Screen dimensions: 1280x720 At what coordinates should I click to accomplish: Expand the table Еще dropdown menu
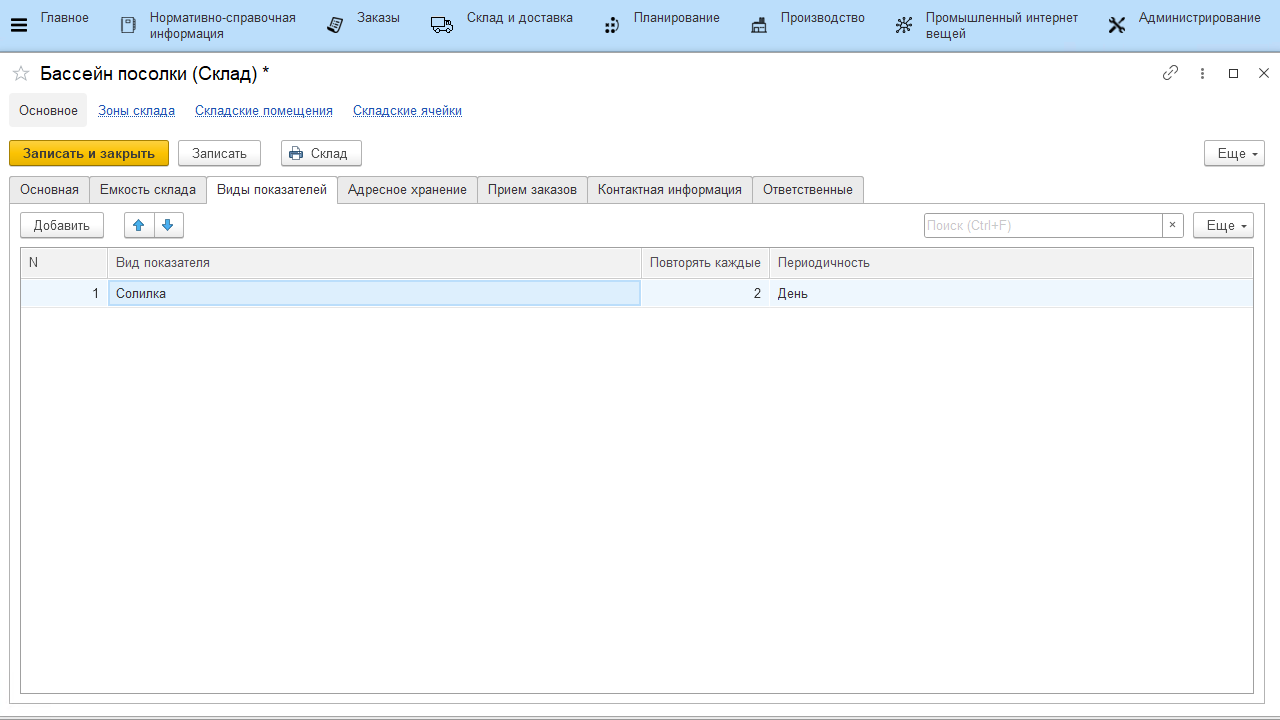coord(1223,225)
